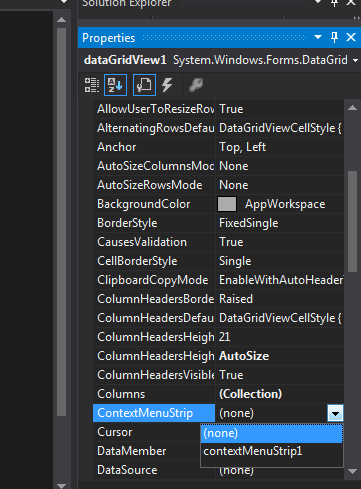The height and width of the screenshot is (489, 361).
Task: Select the BorderStyle property row
Action: [218, 223]
